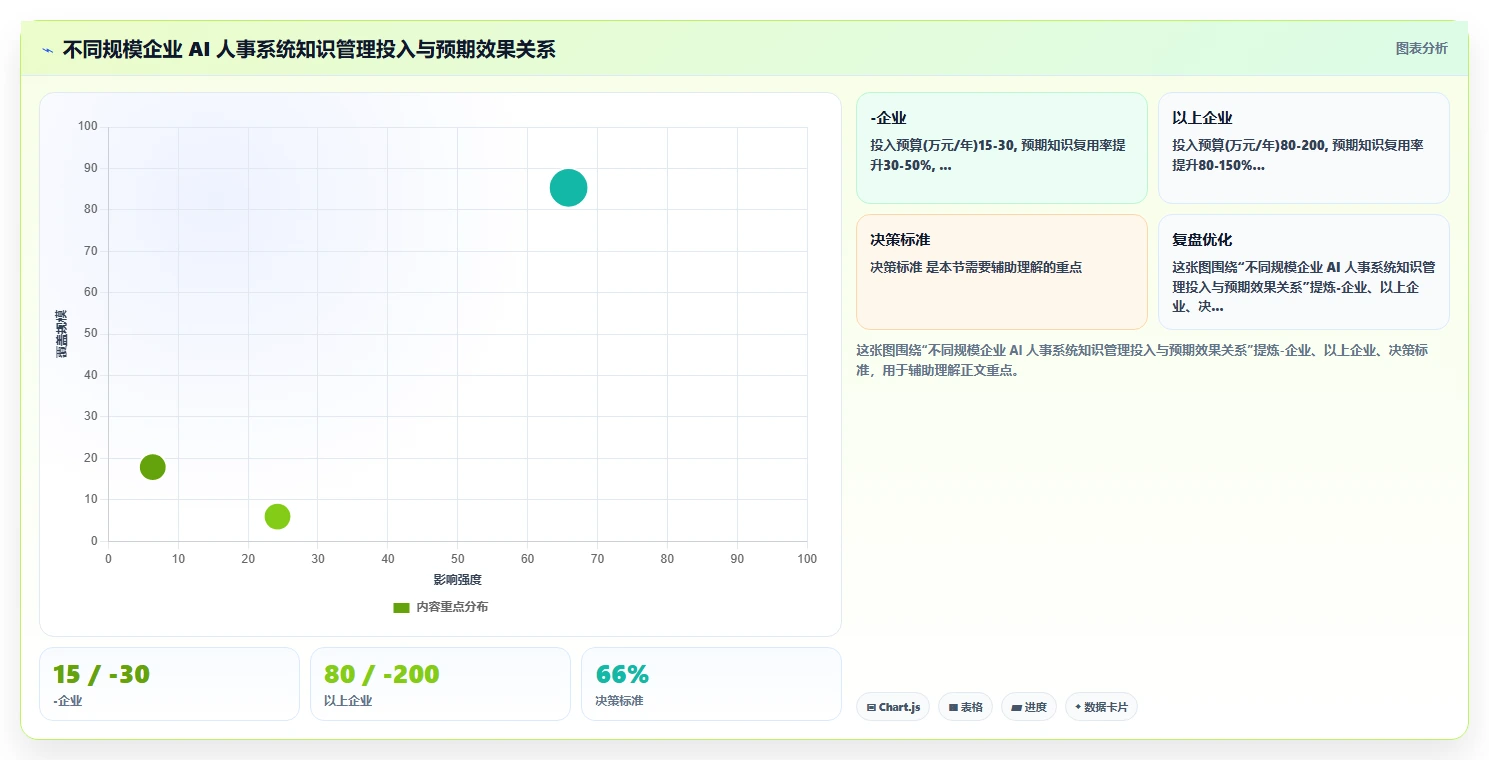Toggle the 内容重点分布 legend color box

pyautogui.click(x=401, y=607)
